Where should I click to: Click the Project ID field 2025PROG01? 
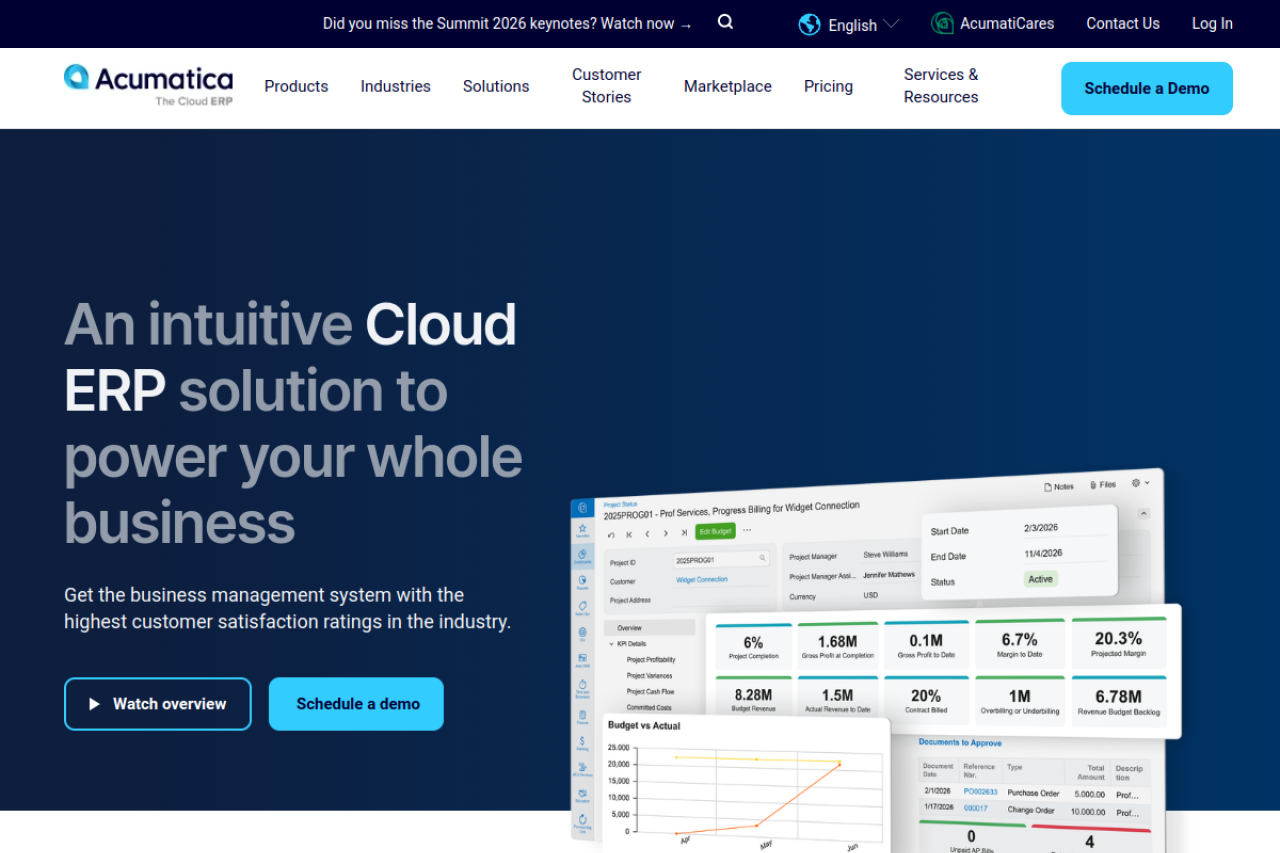click(x=721, y=559)
